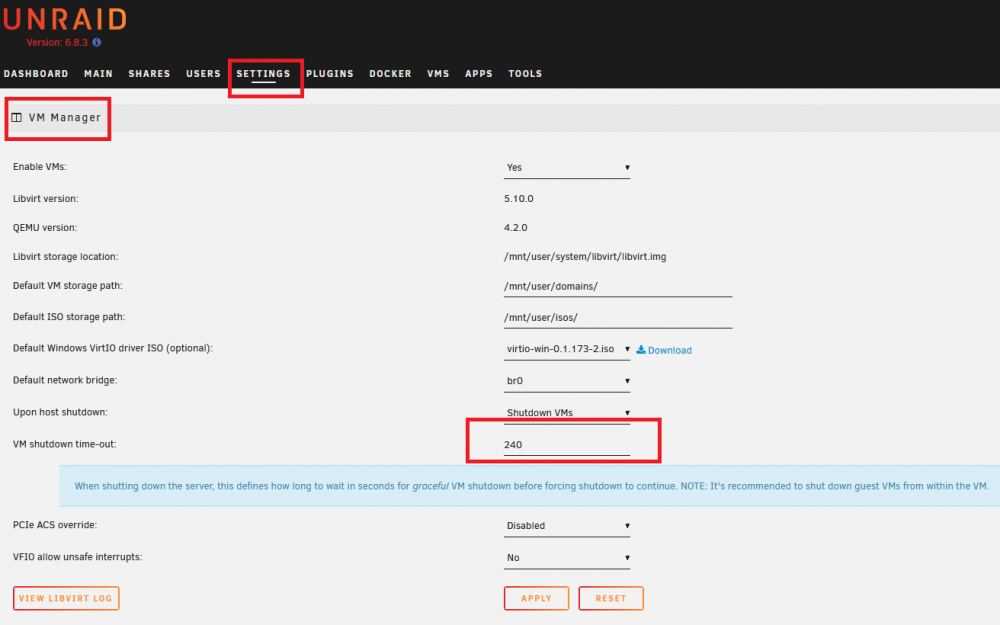Select the Settings tab

(263, 74)
